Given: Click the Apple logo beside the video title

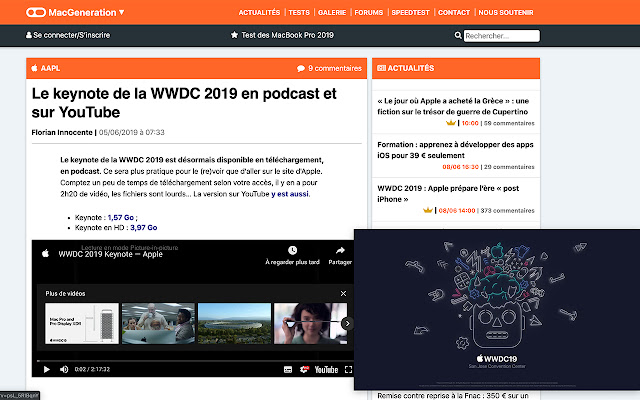Looking at the screenshot, I should [x=46, y=253].
